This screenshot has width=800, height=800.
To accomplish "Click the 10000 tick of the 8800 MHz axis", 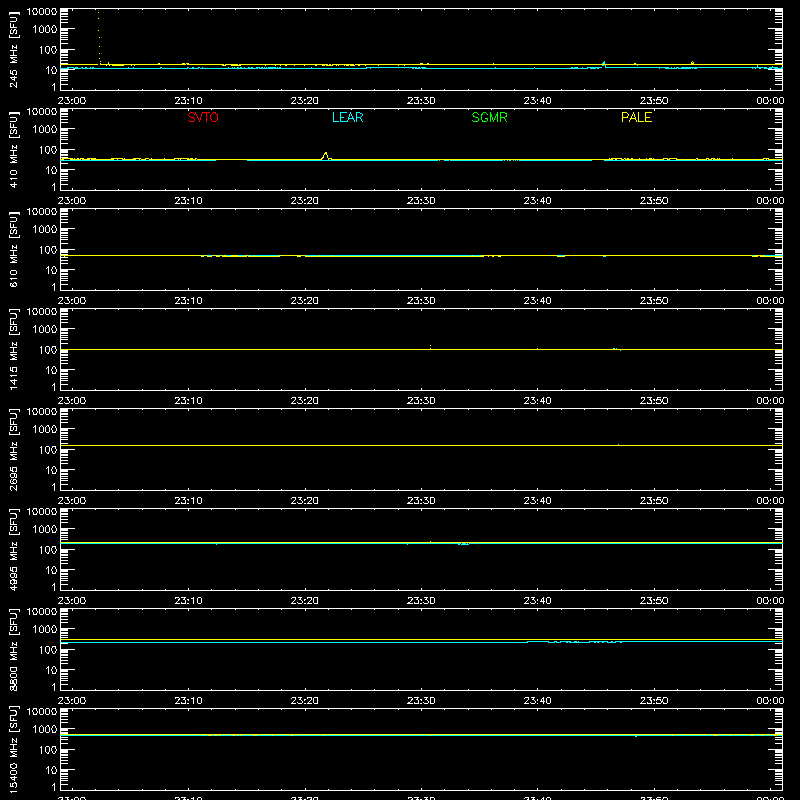I will point(42,612).
